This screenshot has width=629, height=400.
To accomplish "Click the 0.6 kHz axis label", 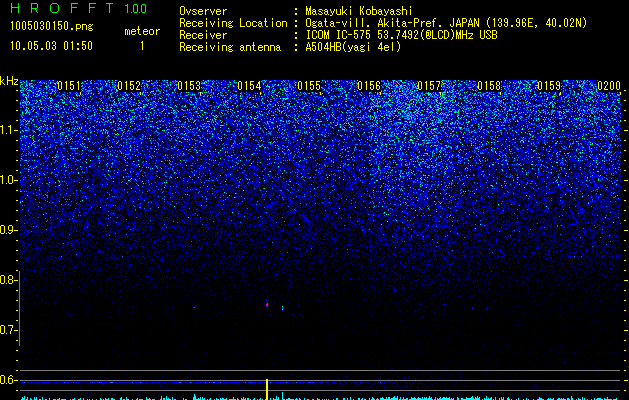I will [x=9, y=380].
